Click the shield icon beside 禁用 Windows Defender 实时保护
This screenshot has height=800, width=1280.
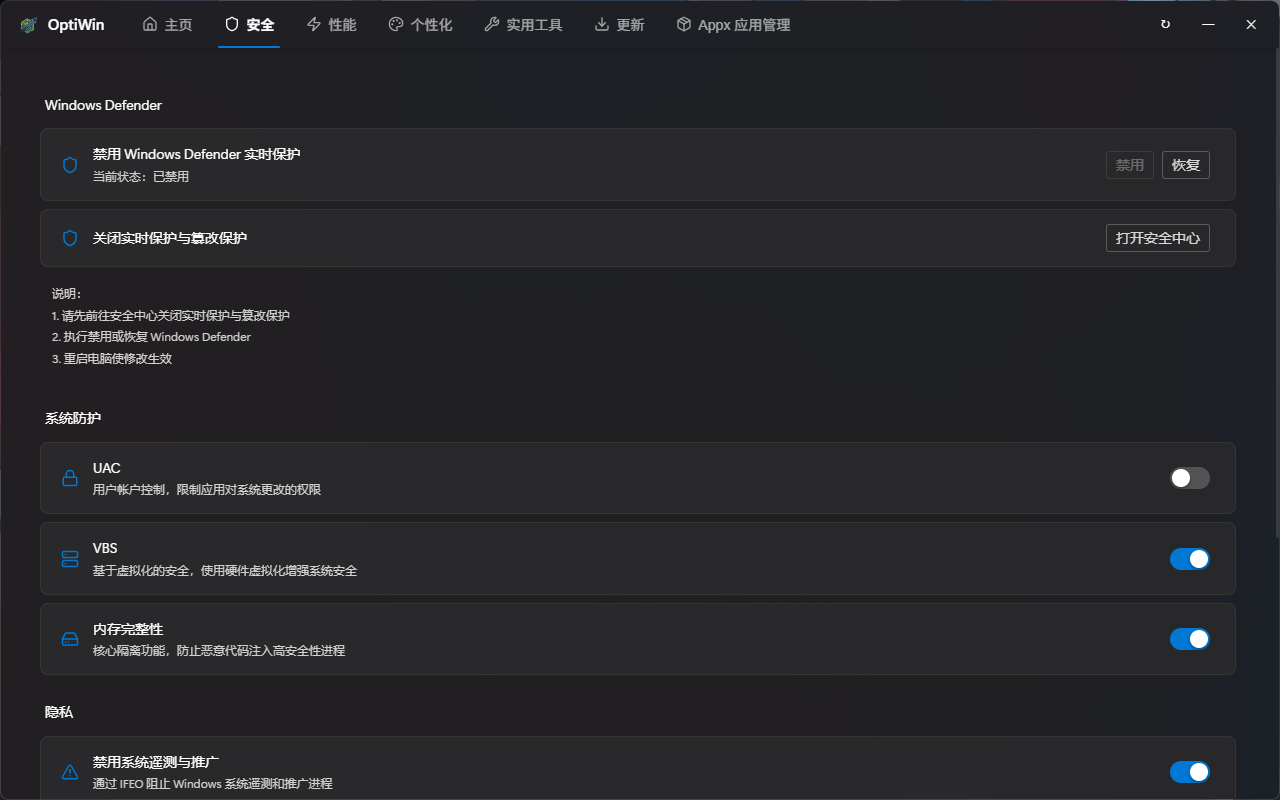click(70, 165)
